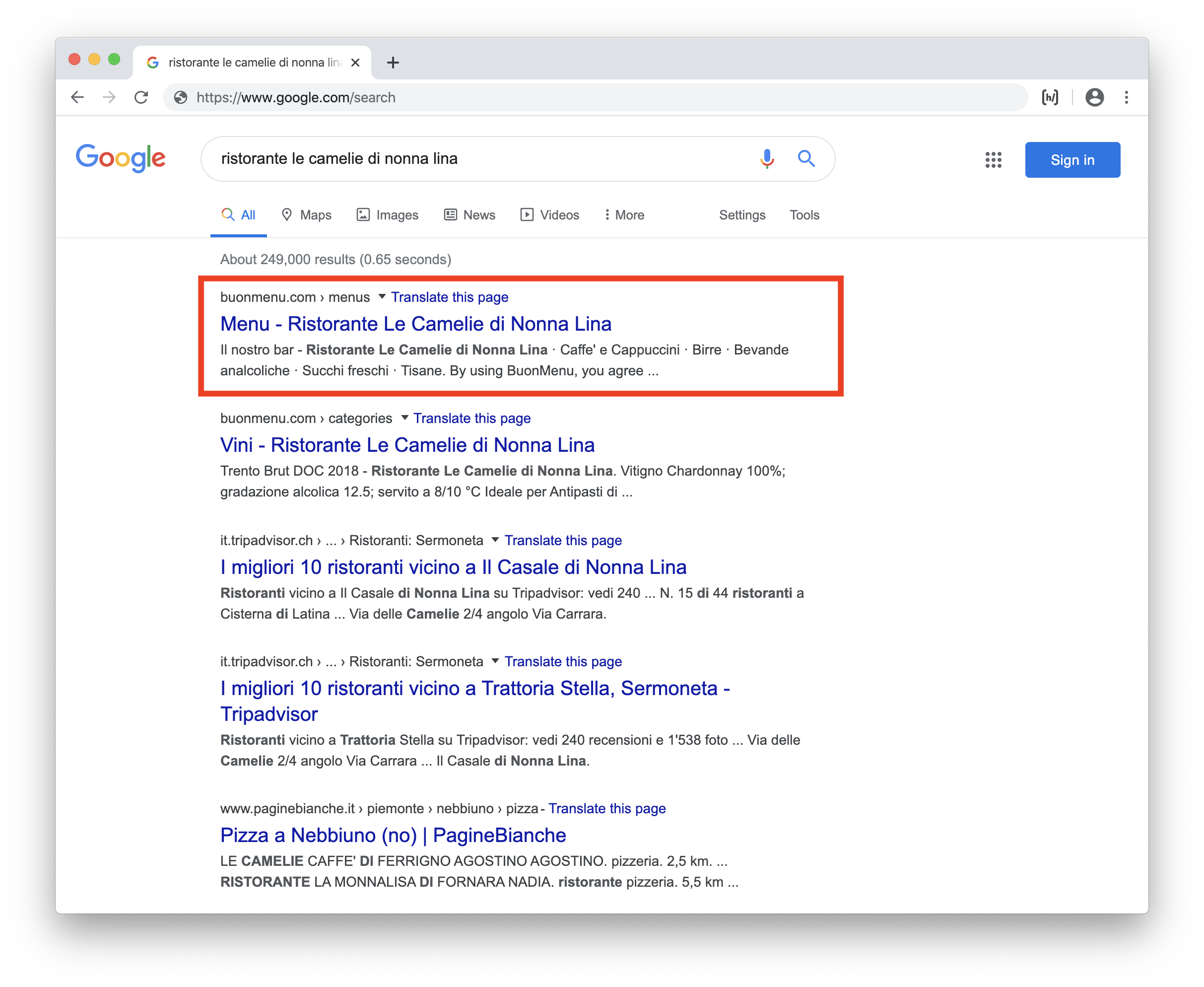The image size is (1204, 987).
Task: Close the ristorante le camelie tab
Action: tap(355, 62)
